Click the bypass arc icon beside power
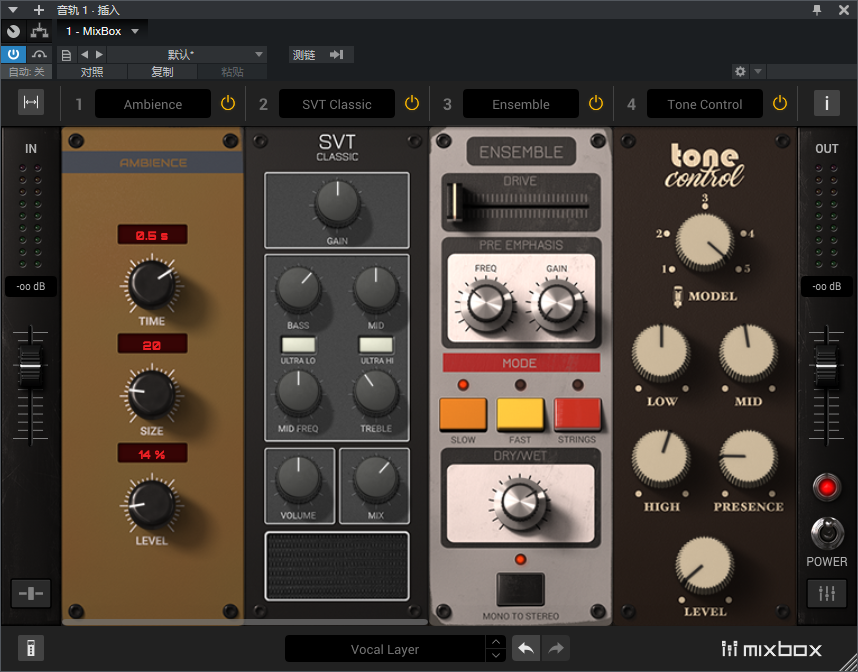The width and height of the screenshot is (858, 672). click(39, 54)
